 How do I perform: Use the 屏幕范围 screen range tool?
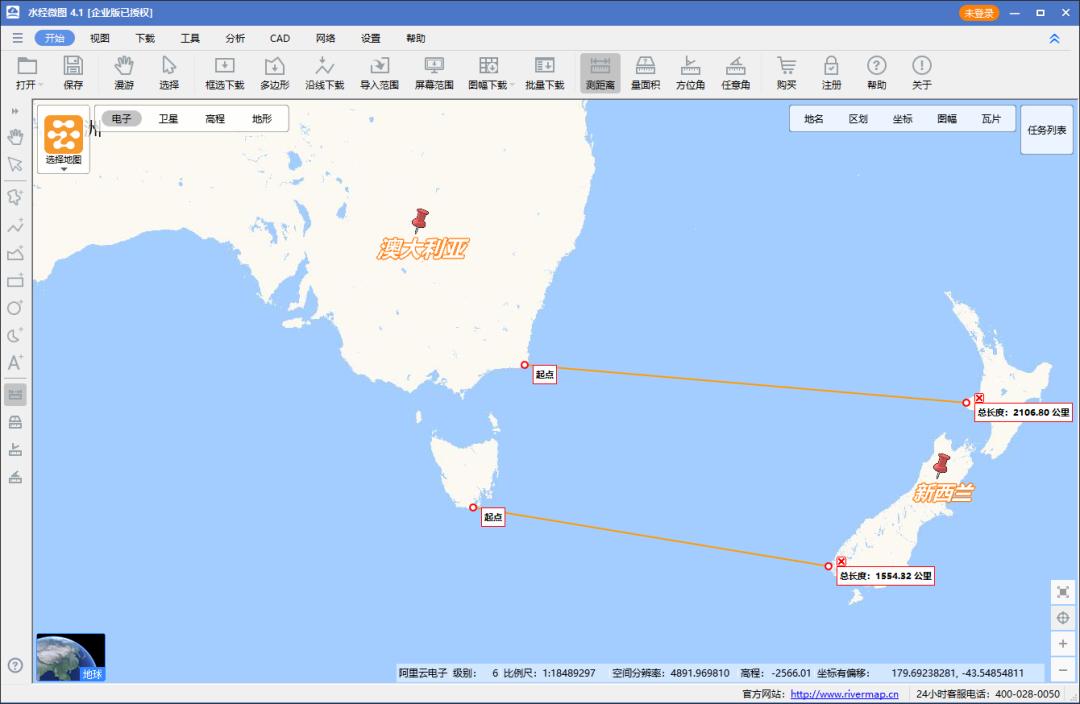pos(434,72)
